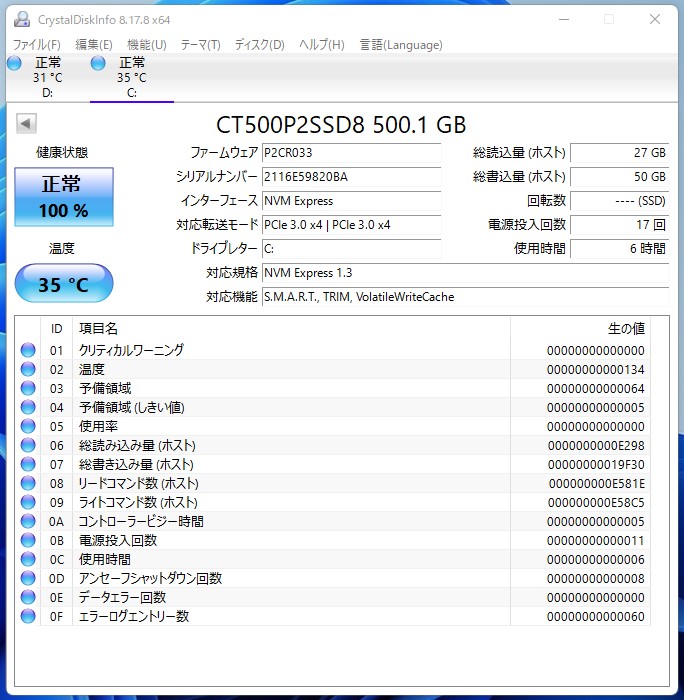The image size is (684, 700).
Task: Click the features field S.M.A.R.T., TRIM, VolatileWriteCache
Action: click(x=465, y=297)
